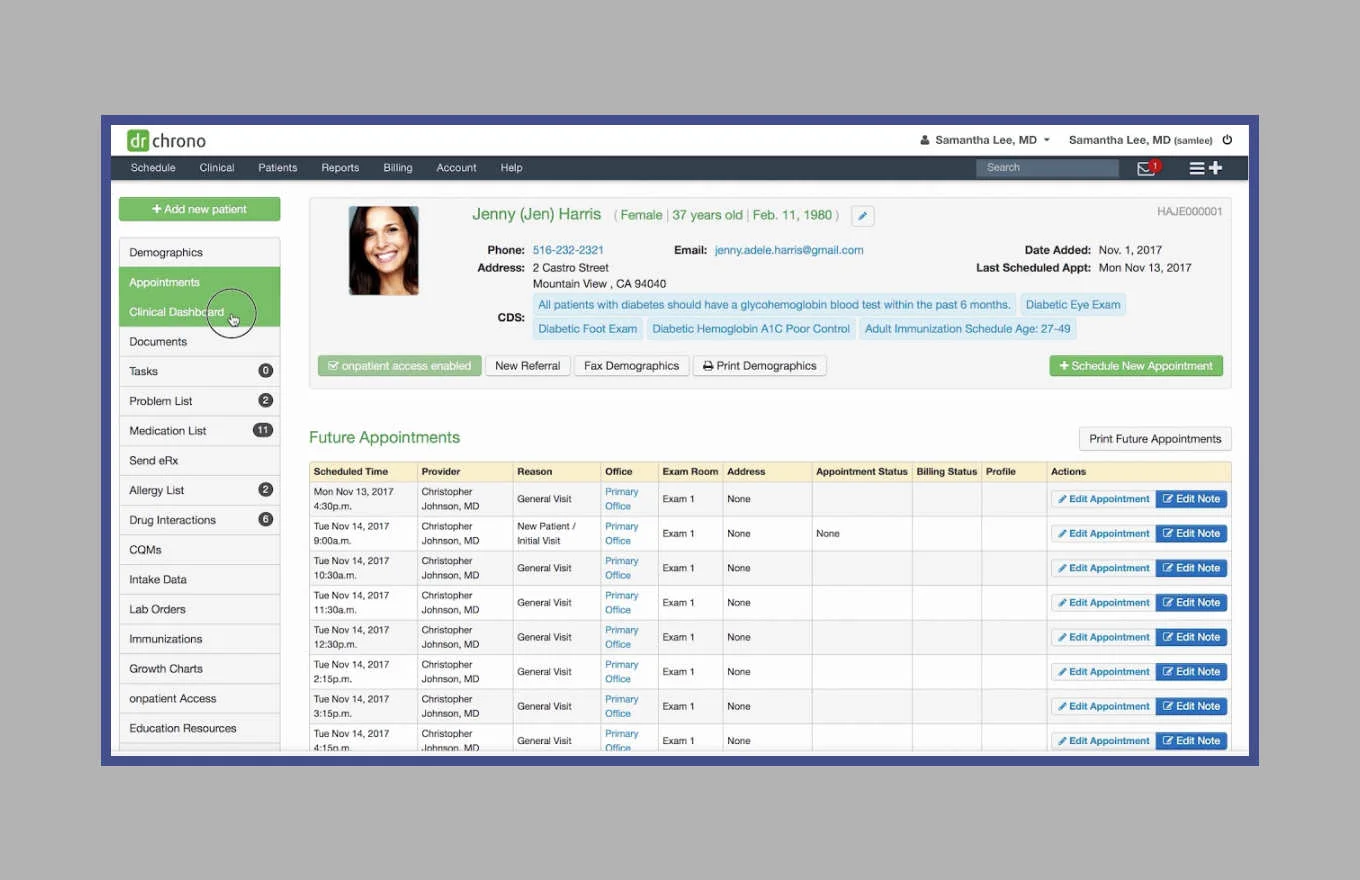
Task: Toggle onpatient access enabled button
Action: 399,366
